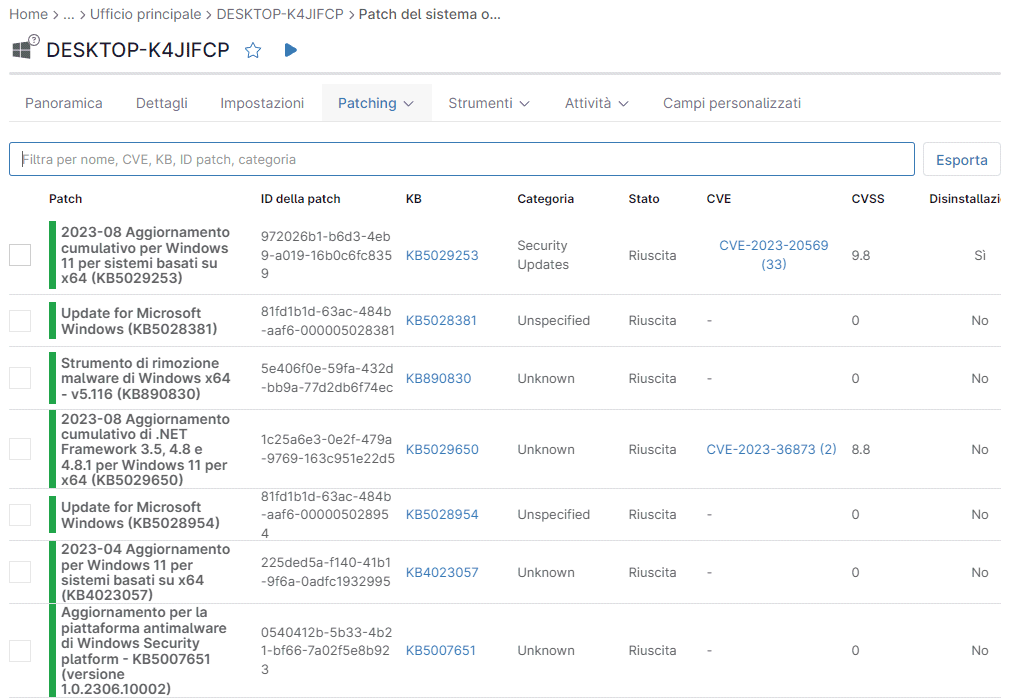The height and width of the screenshot is (700, 1012).
Task: Click the 2023-08 cumulative Windows 11 patch name
Action: [145, 255]
